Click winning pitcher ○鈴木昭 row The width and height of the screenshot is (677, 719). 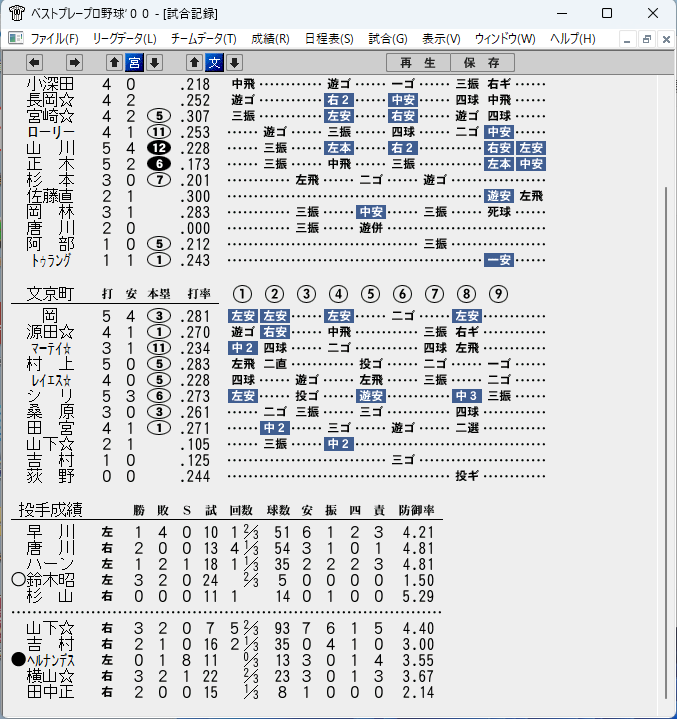point(222,580)
